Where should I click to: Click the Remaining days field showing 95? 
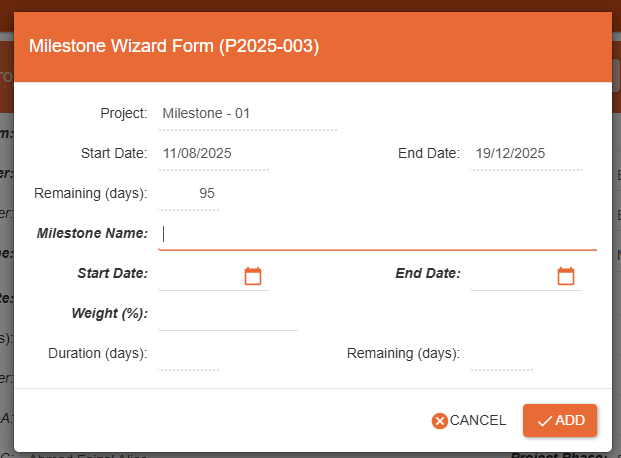[190, 194]
